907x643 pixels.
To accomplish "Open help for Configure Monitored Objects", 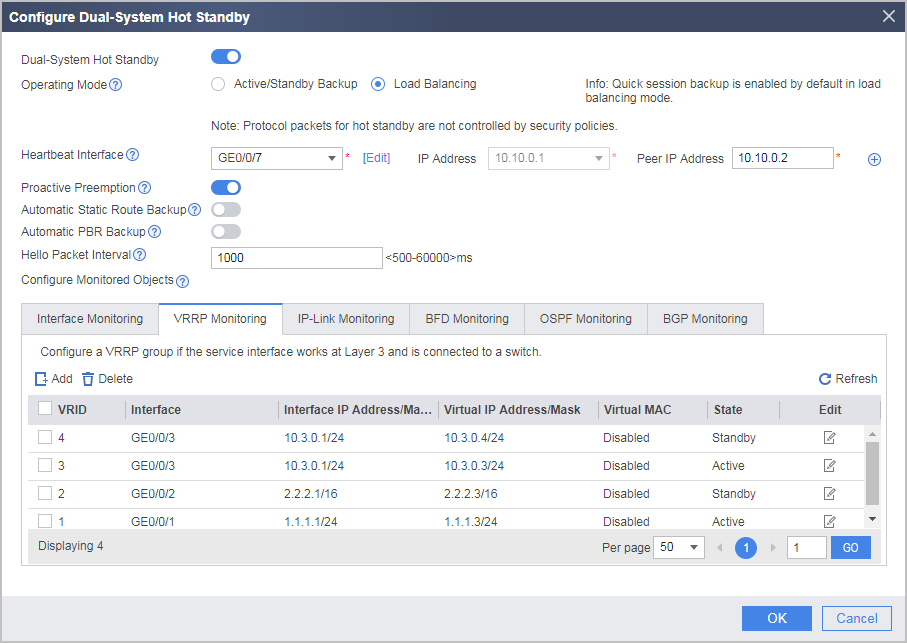I will pyautogui.click(x=182, y=282).
